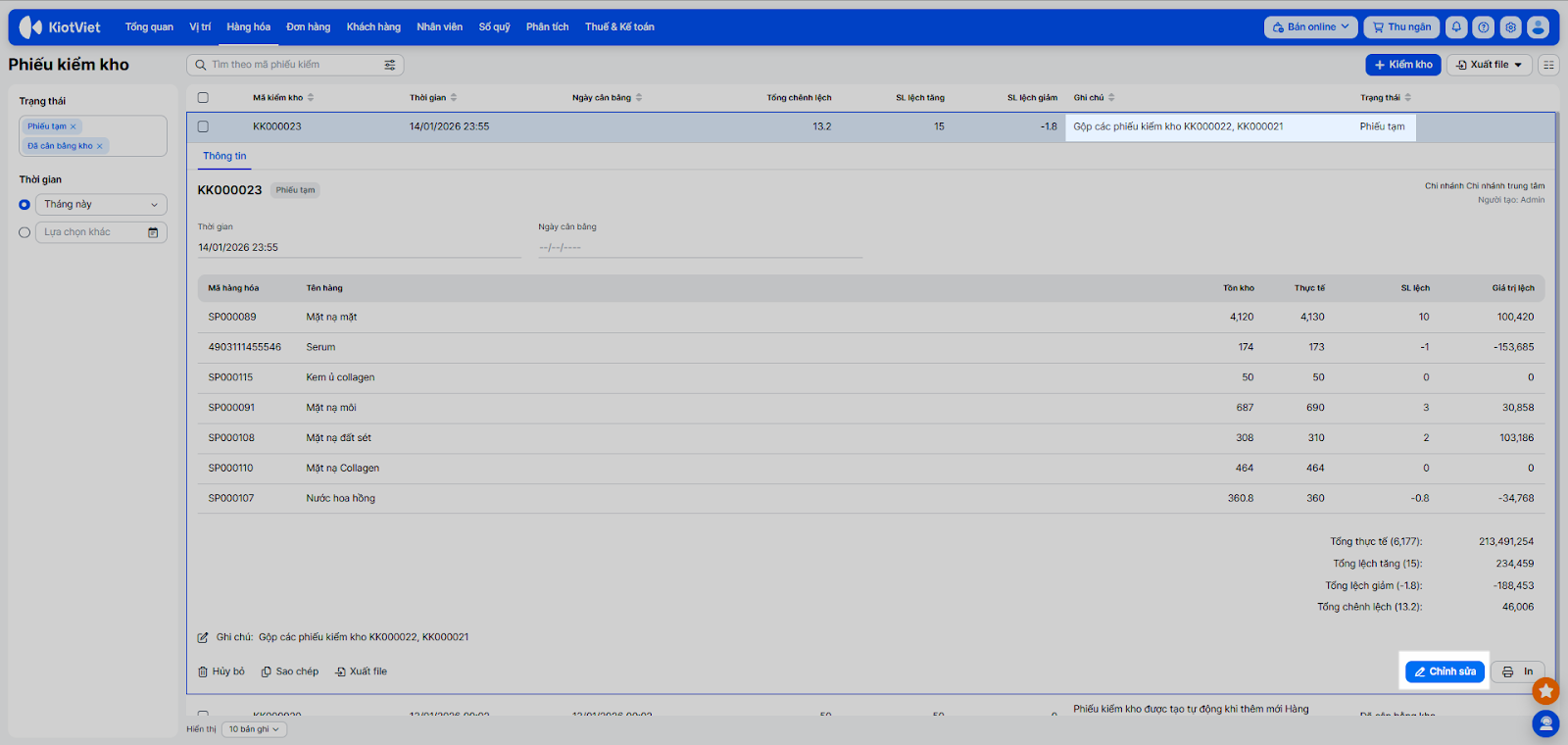Open the 'Vị trí' menu
This screenshot has width=1568, height=745.
point(200,27)
